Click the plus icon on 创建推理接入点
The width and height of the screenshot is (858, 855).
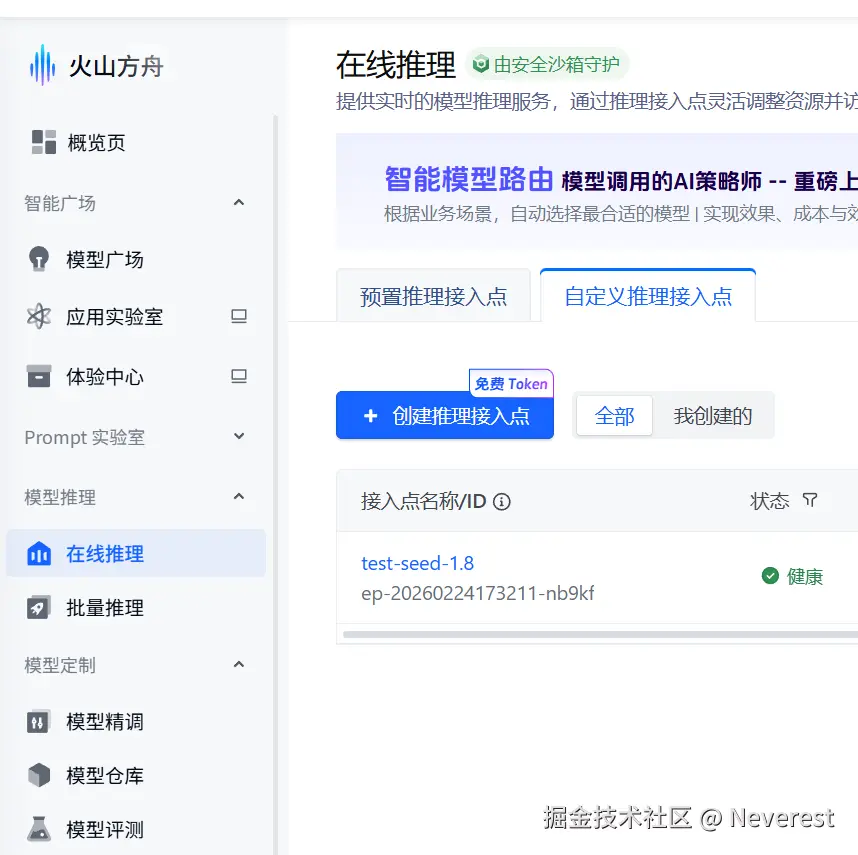370,416
